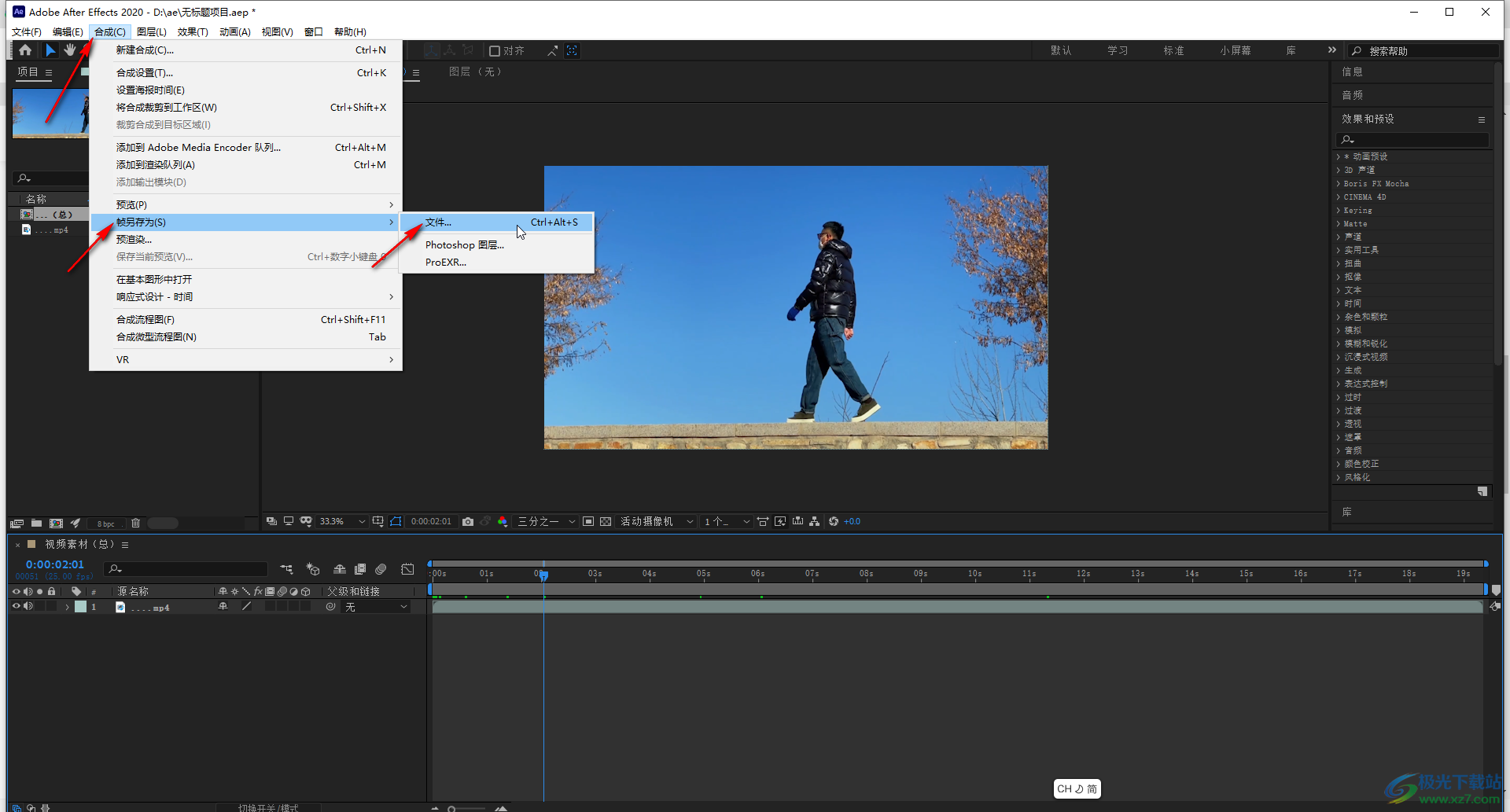Screen dimensions: 1510x812
Task: Open the view layout dropdown showing 1个
Action: pos(727,521)
